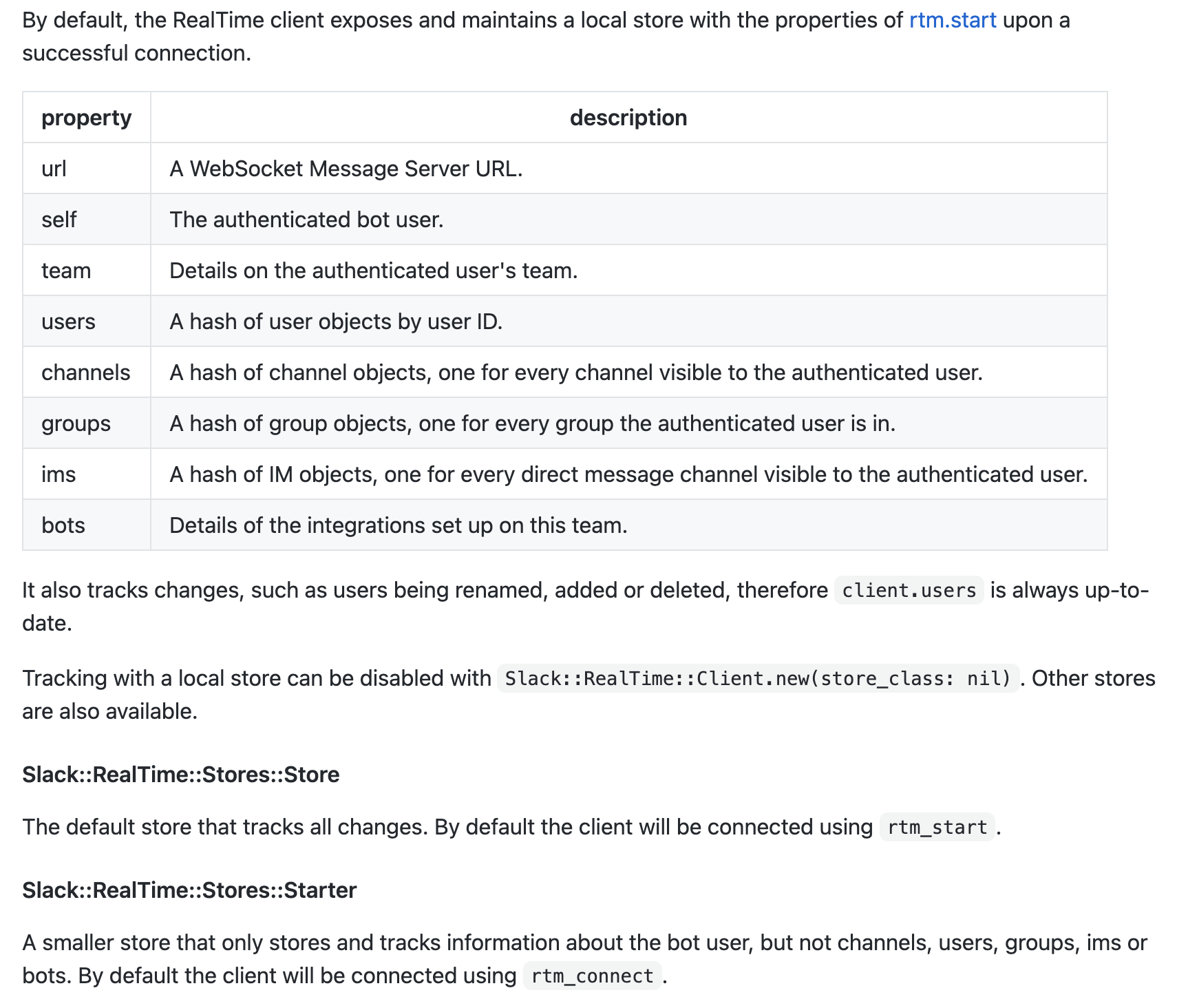The height and width of the screenshot is (1008, 1188).
Task: Click the Slack::RealTime::Client.new(store_class: nil) code
Action: tap(758, 679)
